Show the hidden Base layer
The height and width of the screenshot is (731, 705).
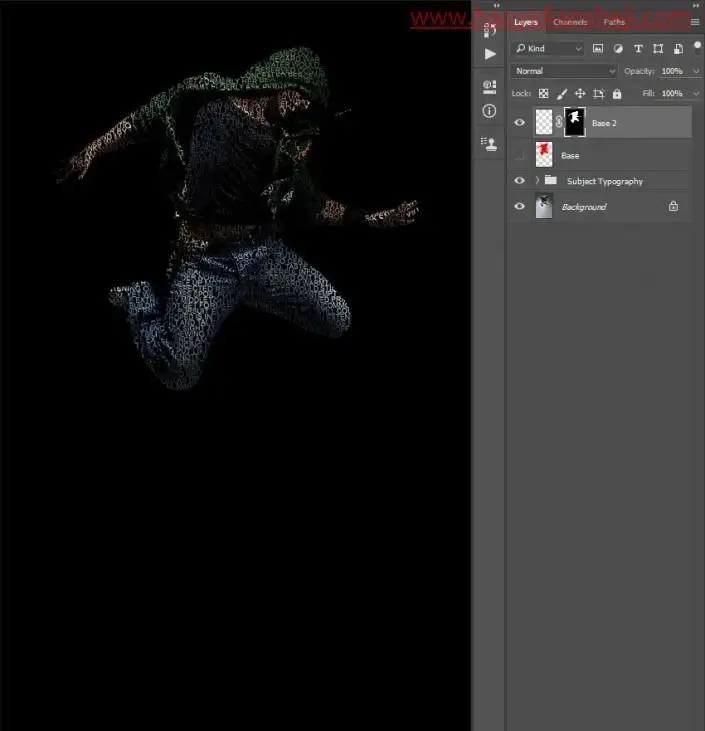pos(519,155)
